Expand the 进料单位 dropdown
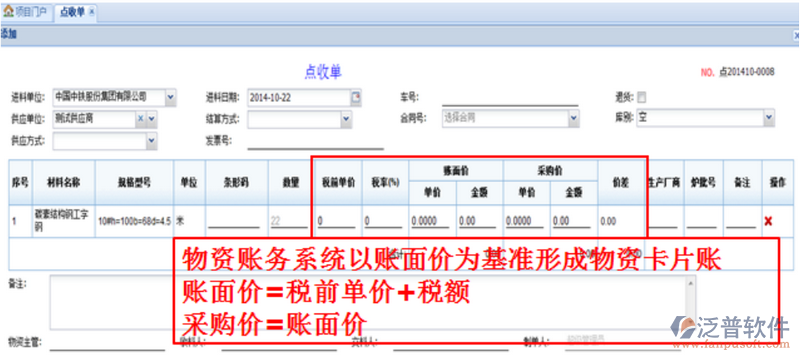The height and width of the screenshot is (360, 800). [x=170, y=97]
